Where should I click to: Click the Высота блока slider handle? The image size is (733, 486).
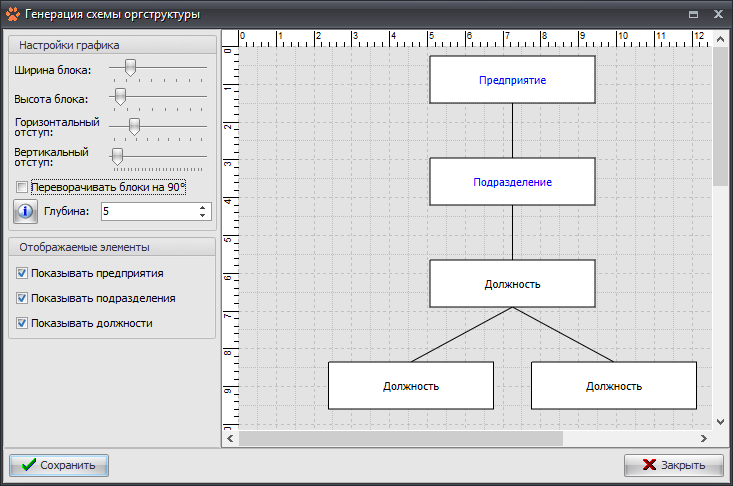[x=120, y=96]
